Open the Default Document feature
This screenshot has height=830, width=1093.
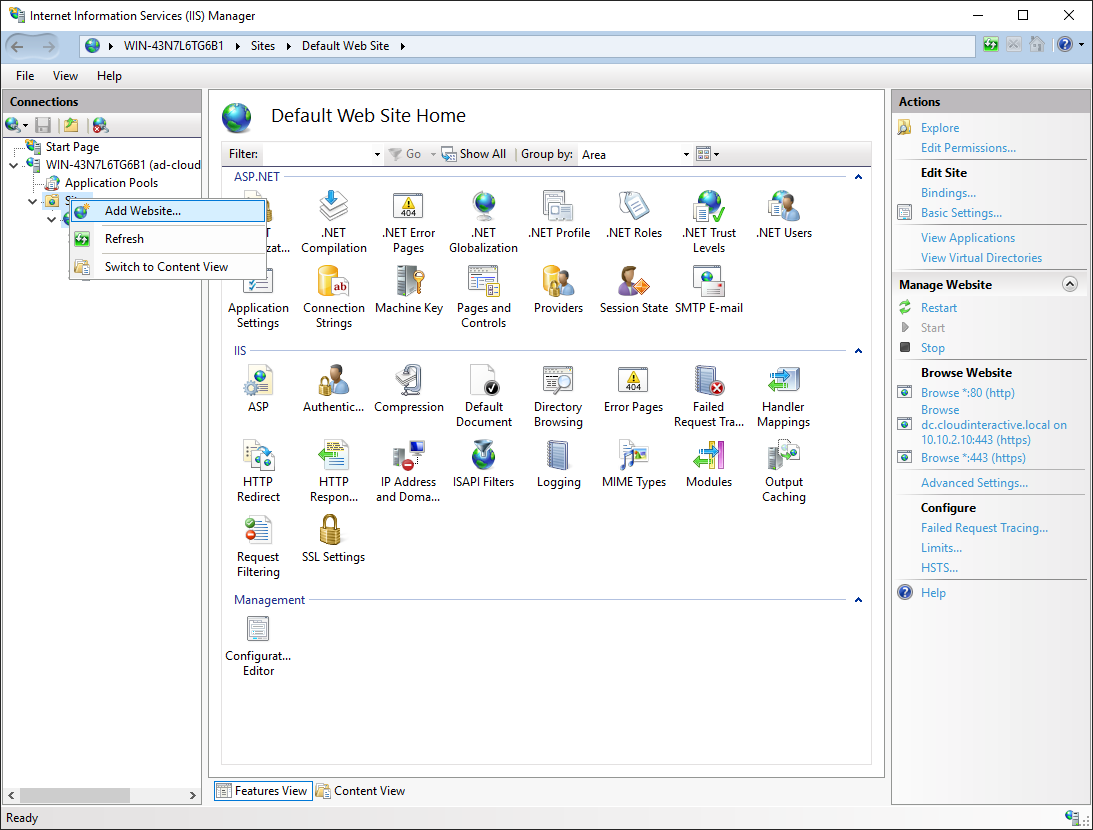tap(483, 396)
